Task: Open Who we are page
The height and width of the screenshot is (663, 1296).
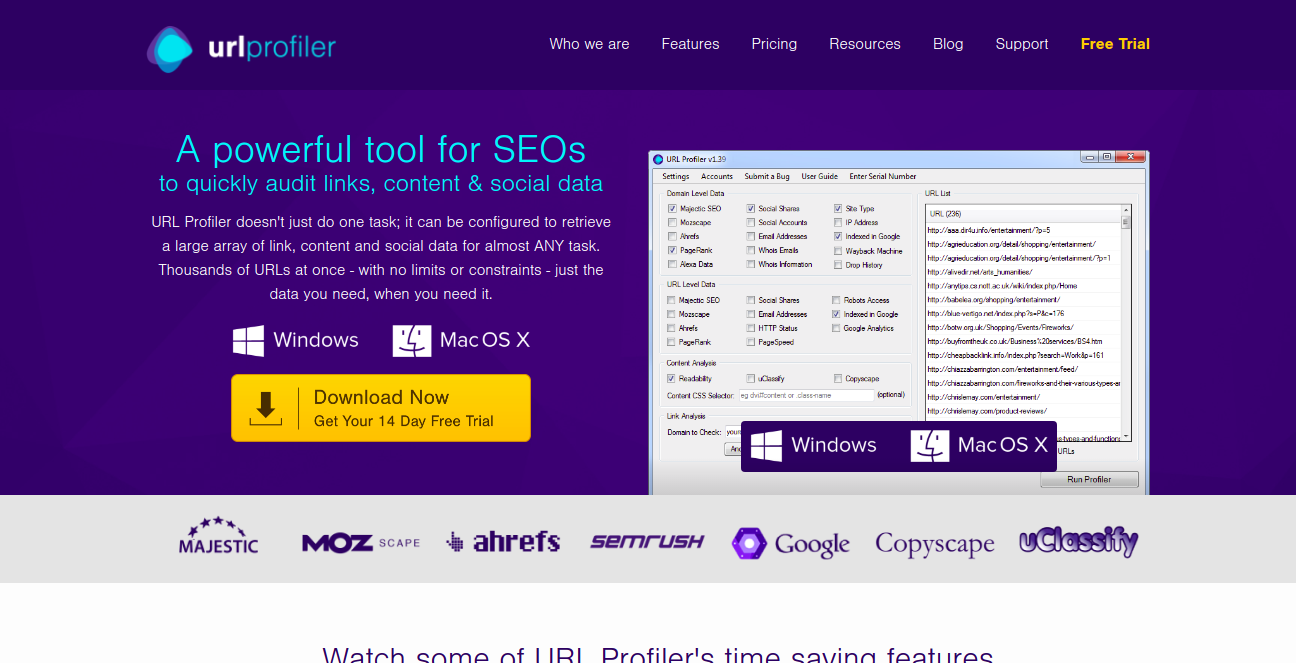Action: (x=589, y=44)
